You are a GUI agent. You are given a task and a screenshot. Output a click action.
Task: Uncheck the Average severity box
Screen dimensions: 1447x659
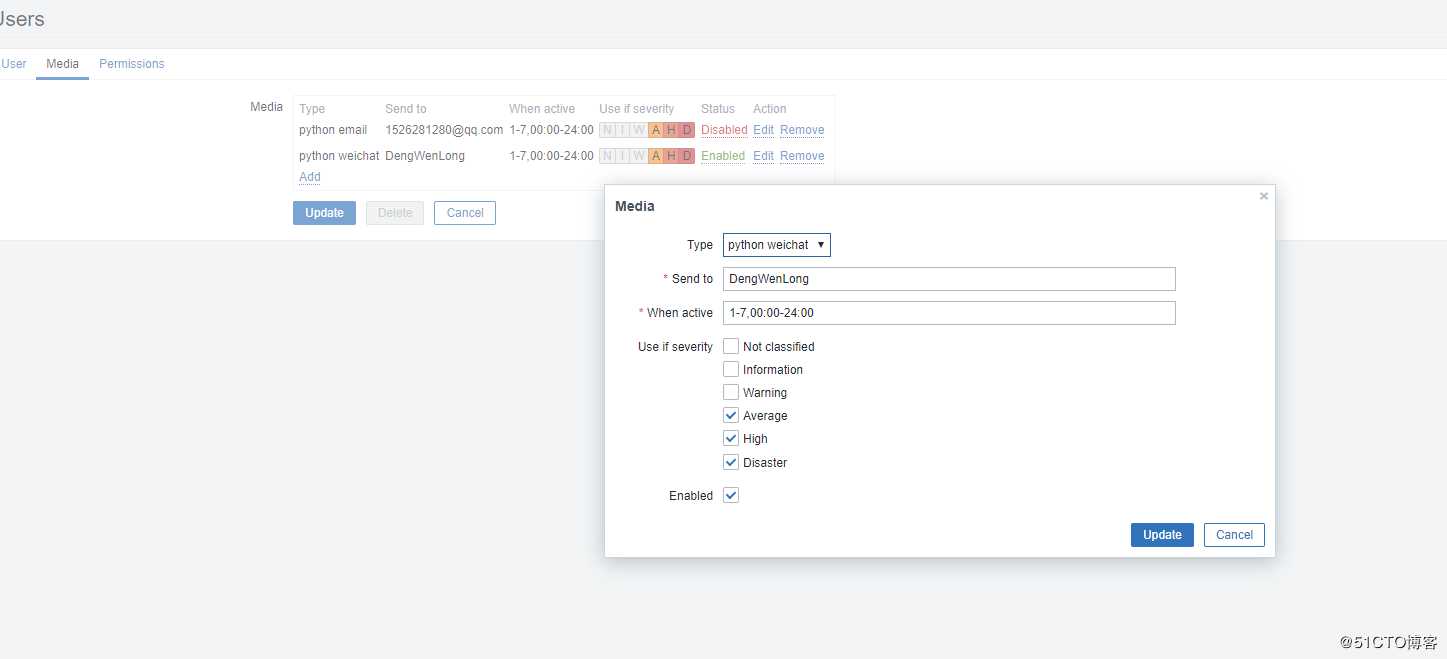point(731,415)
